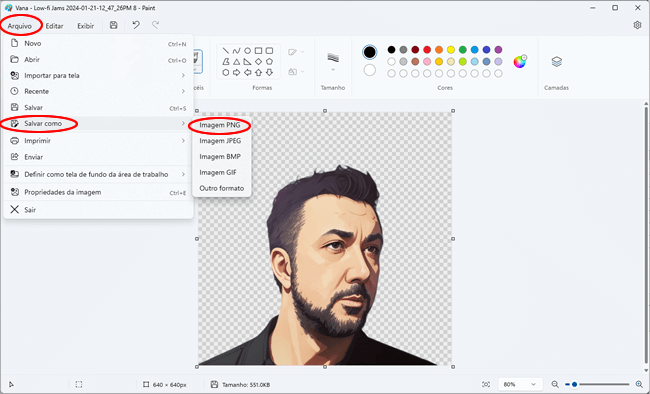
Task: Zoom out with the minus magnifier
Action: (x=555, y=384)
